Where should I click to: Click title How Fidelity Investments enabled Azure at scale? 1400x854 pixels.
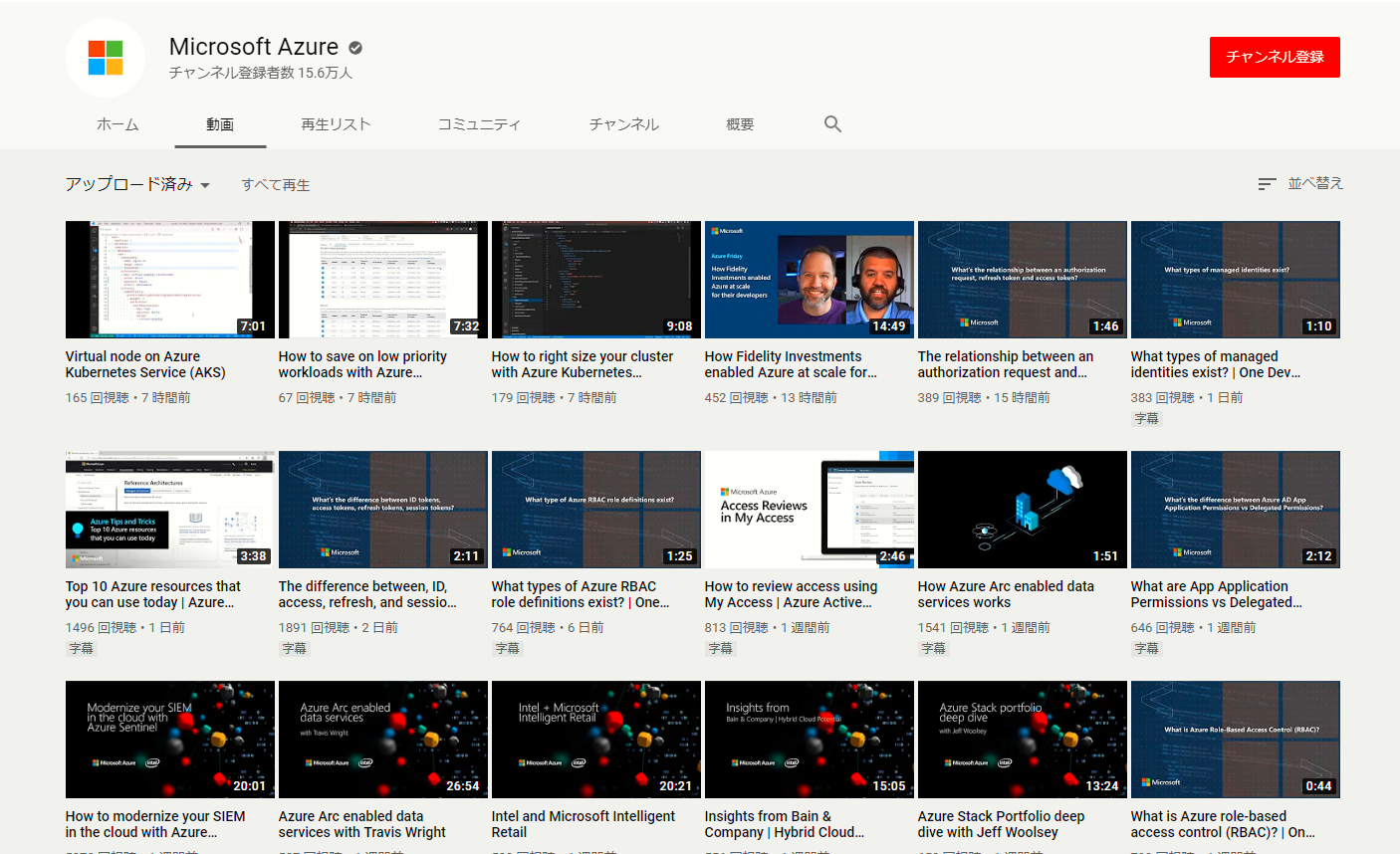tap(791, 364)
